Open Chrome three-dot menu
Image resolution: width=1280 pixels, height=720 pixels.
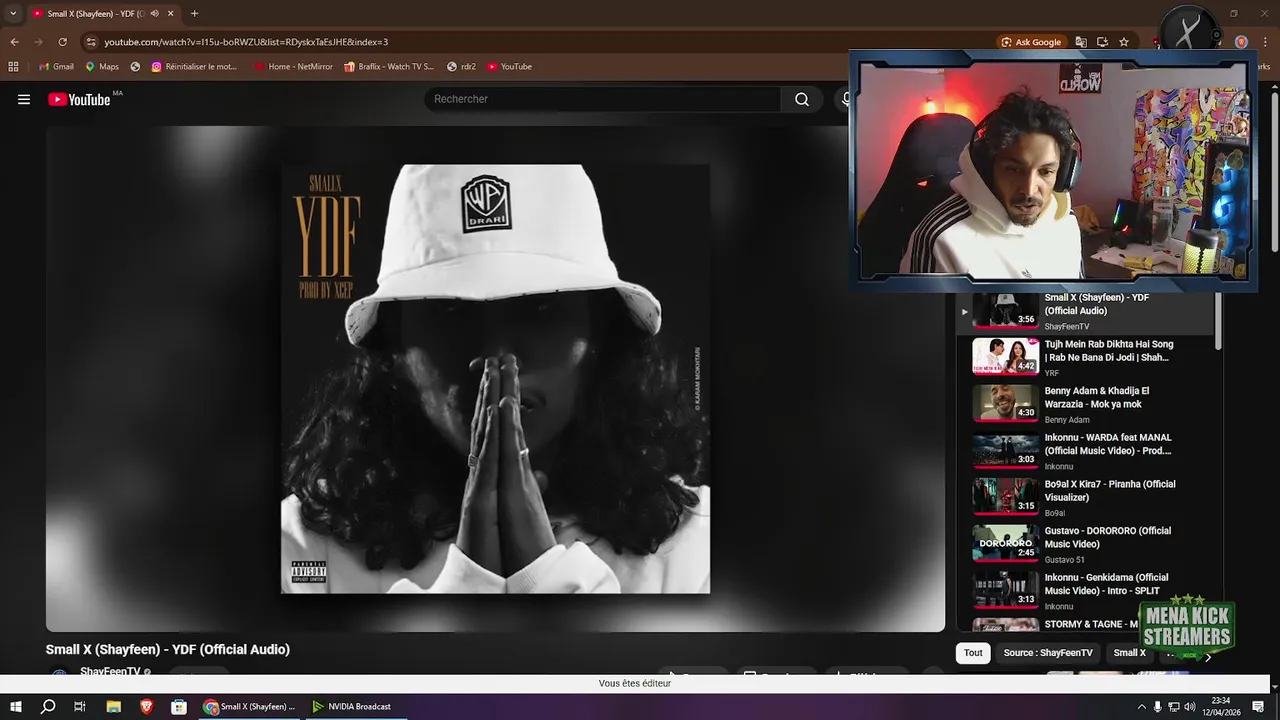(1267, 42)
